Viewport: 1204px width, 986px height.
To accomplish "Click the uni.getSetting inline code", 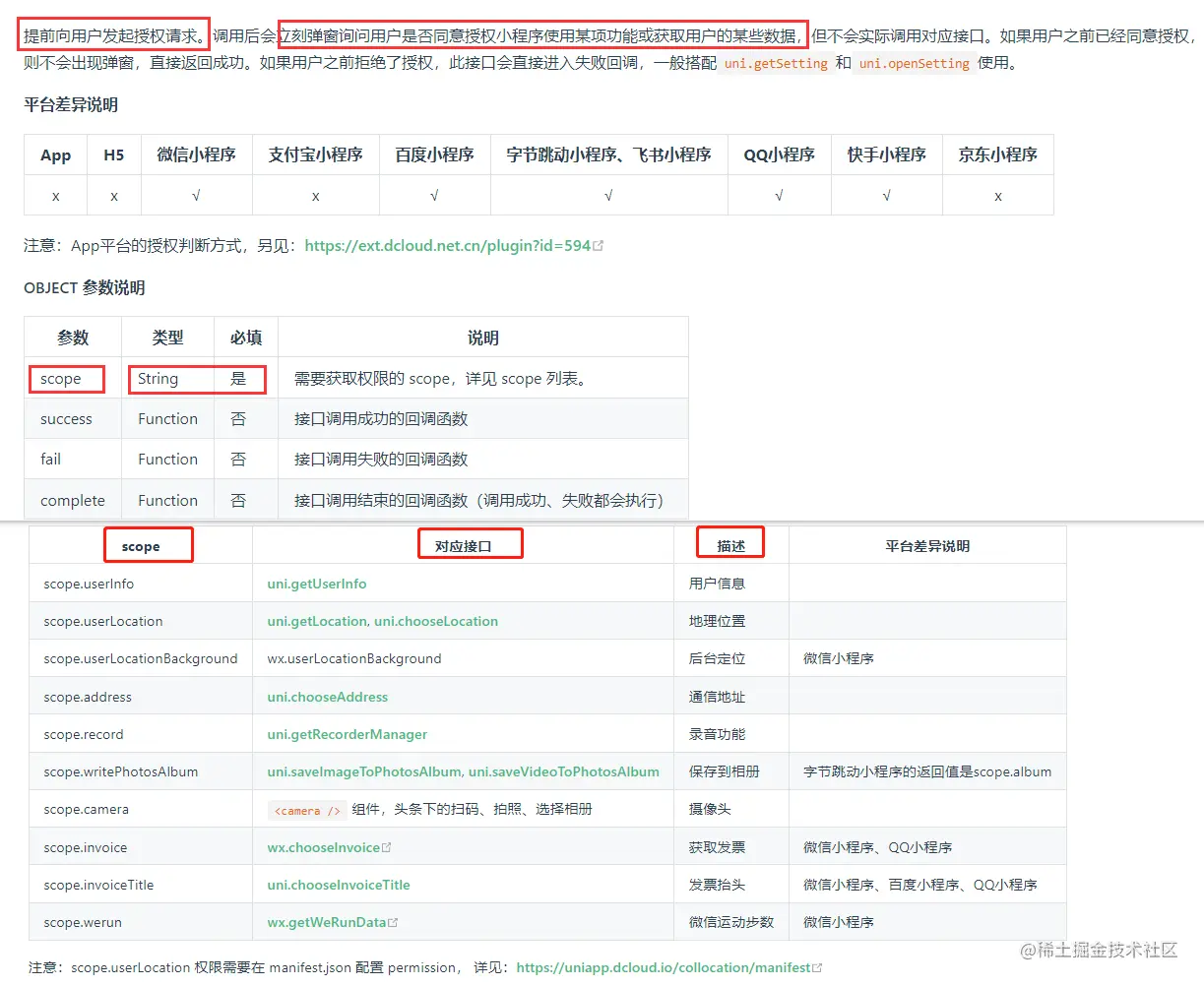I will [776, 63].
